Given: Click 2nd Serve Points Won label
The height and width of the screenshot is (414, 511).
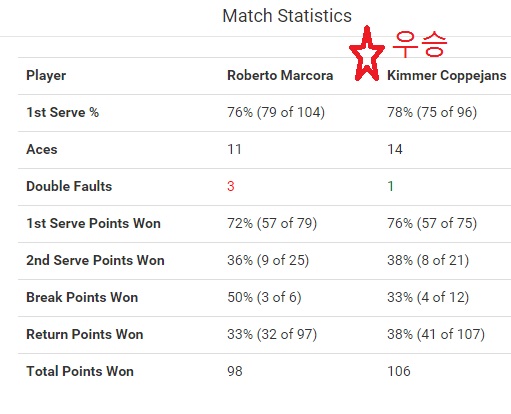Looking at the screenshot, I should click(95, 260).
